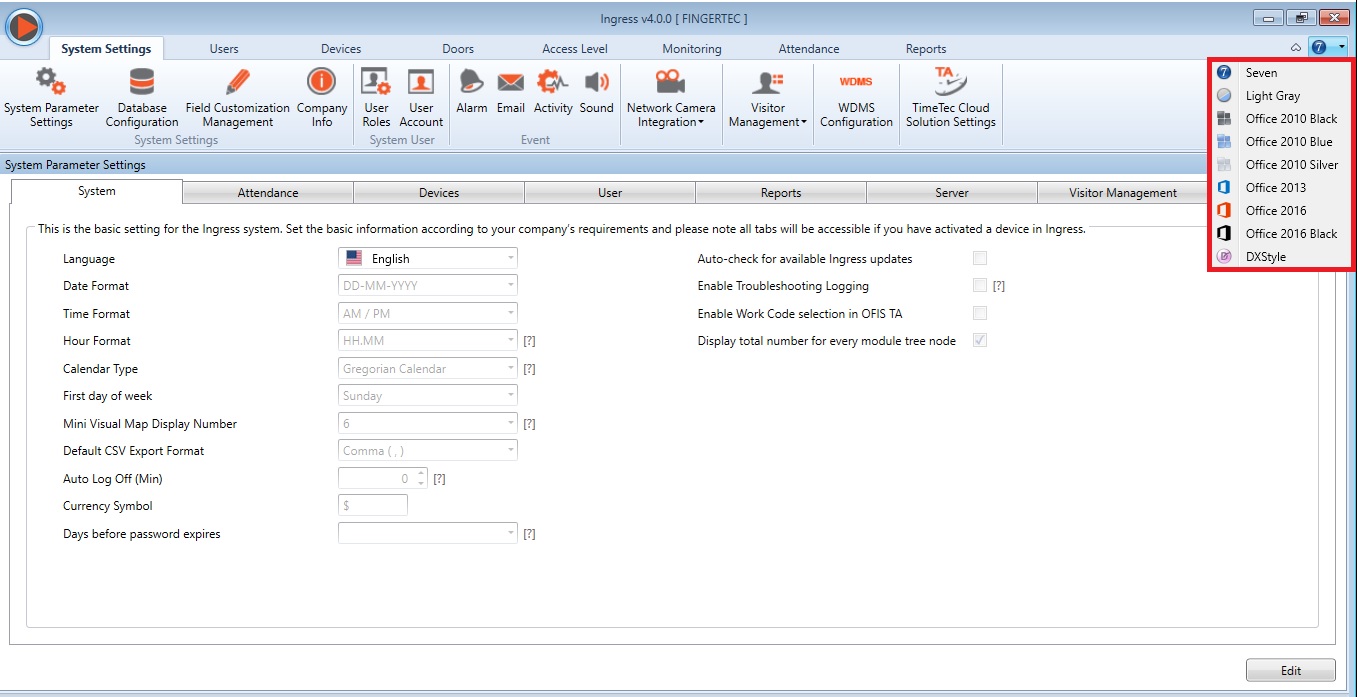Open Alarm event settings
This screenshot has width=1358, height=697.
coord(471,92)
